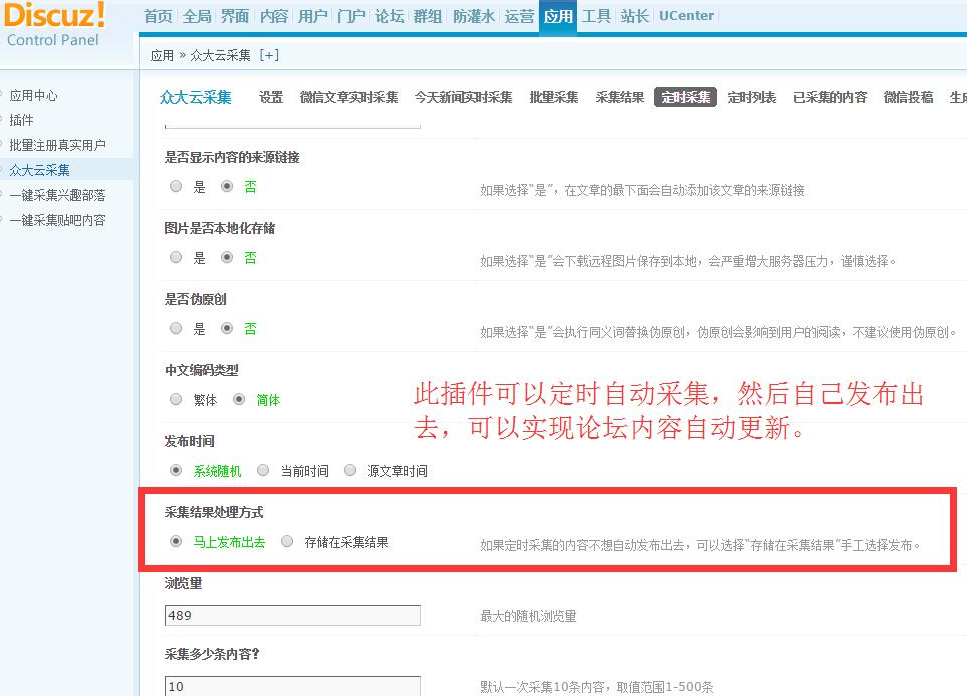Open the 界面 top menu
Image resolution: width=970 pixels, height=696 pixels.
pos(235,16)
